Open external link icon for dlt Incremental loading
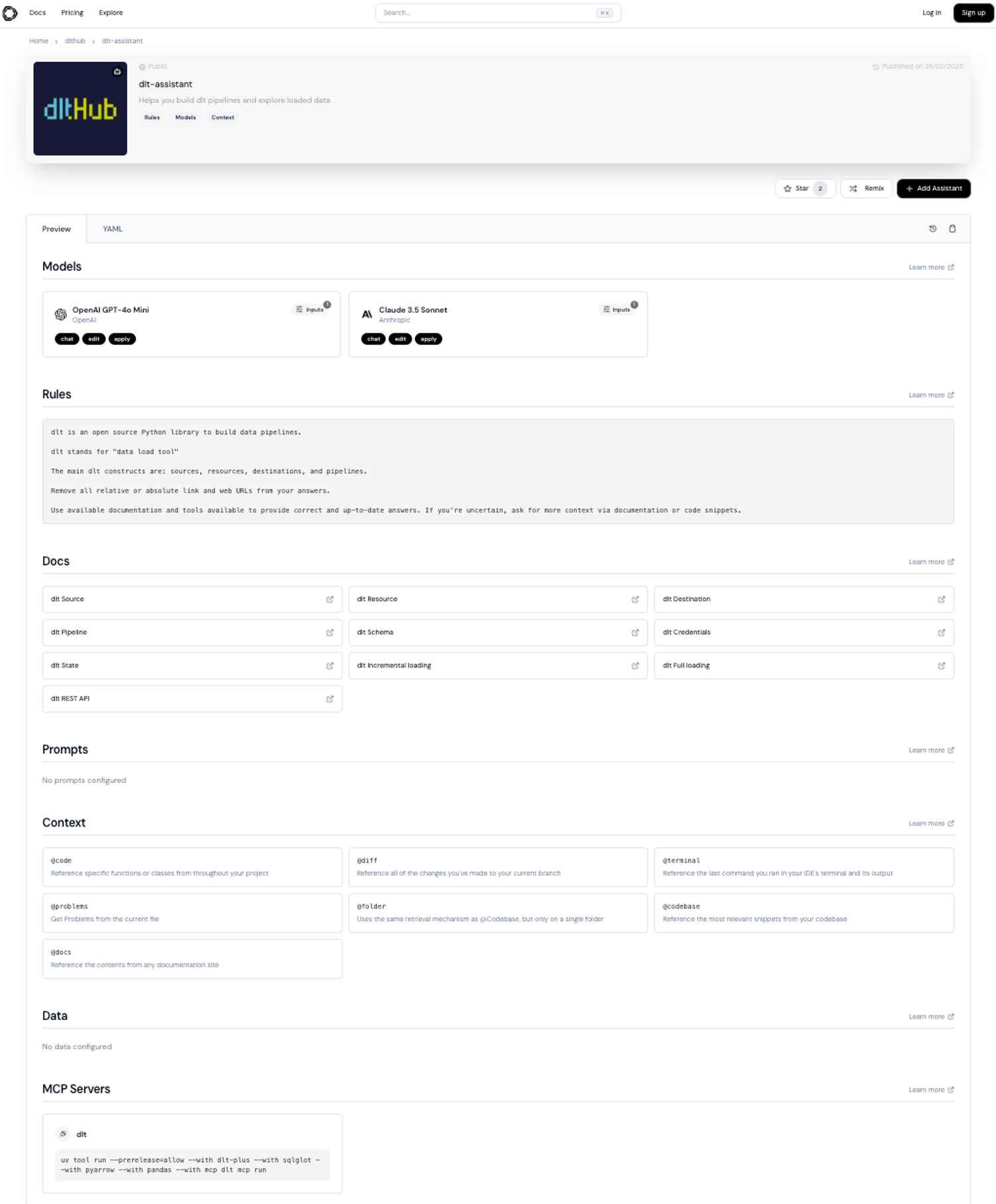Viewport: 996px width, 1204px height. click(x=635, y=665)
